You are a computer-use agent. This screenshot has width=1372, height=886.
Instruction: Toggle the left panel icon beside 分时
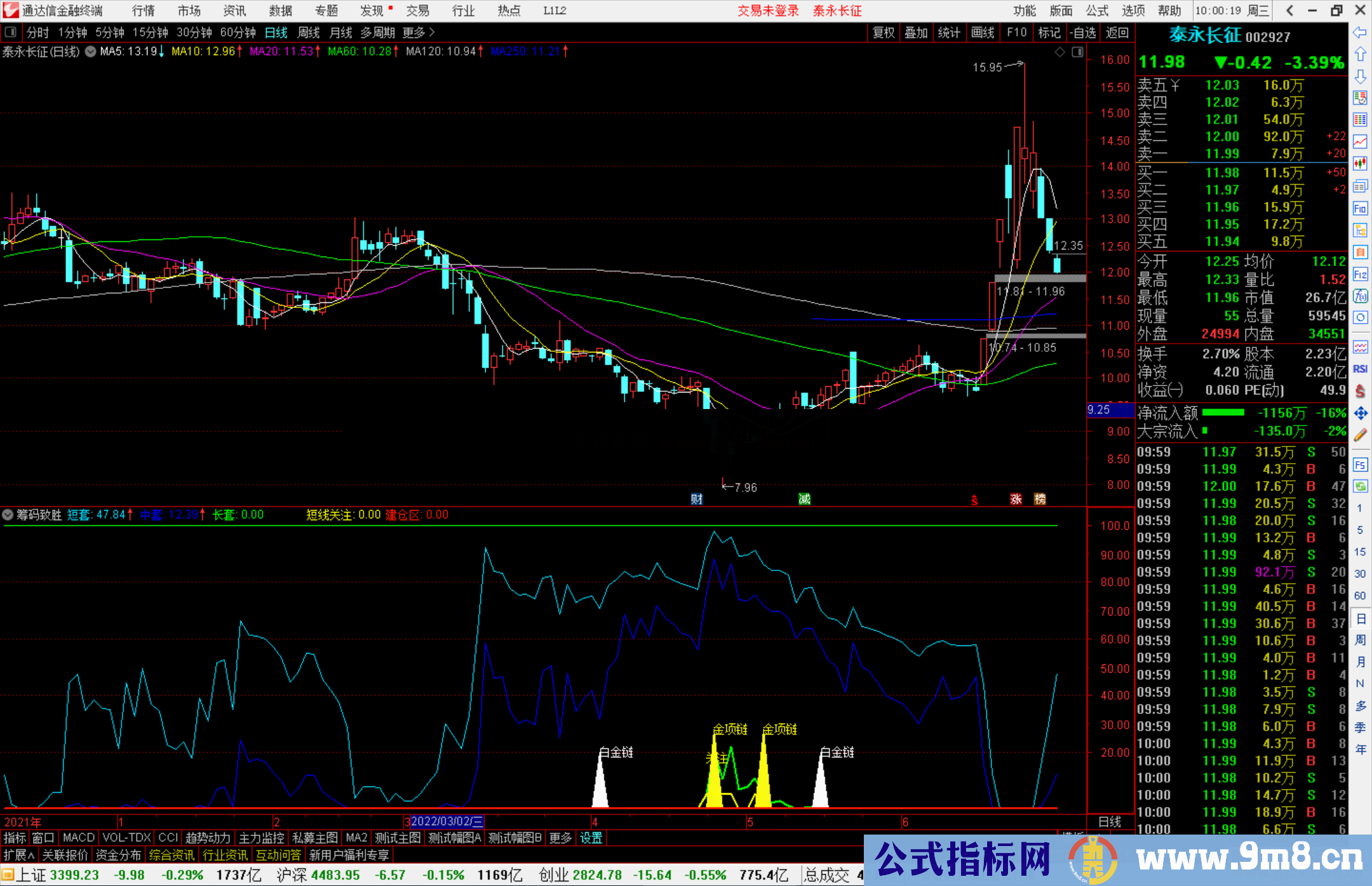click(11, 32)
